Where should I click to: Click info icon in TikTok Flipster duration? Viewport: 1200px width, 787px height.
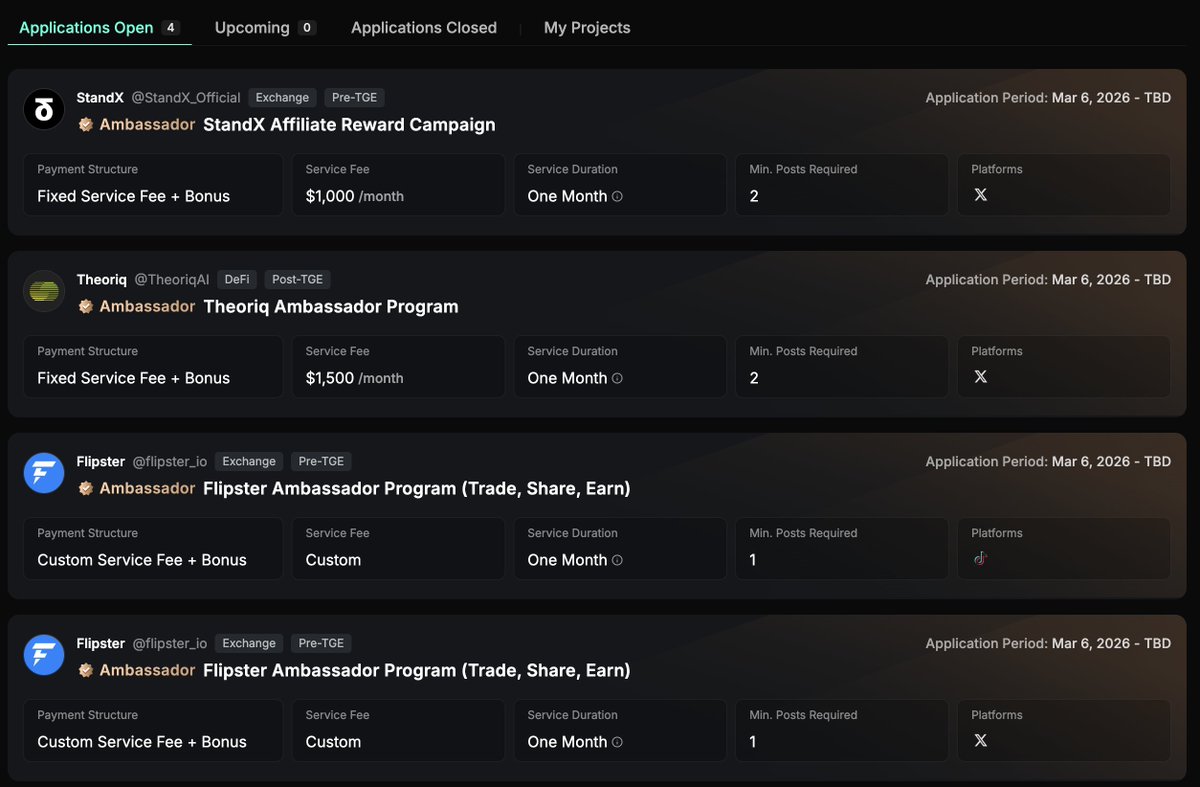point(617,561)
